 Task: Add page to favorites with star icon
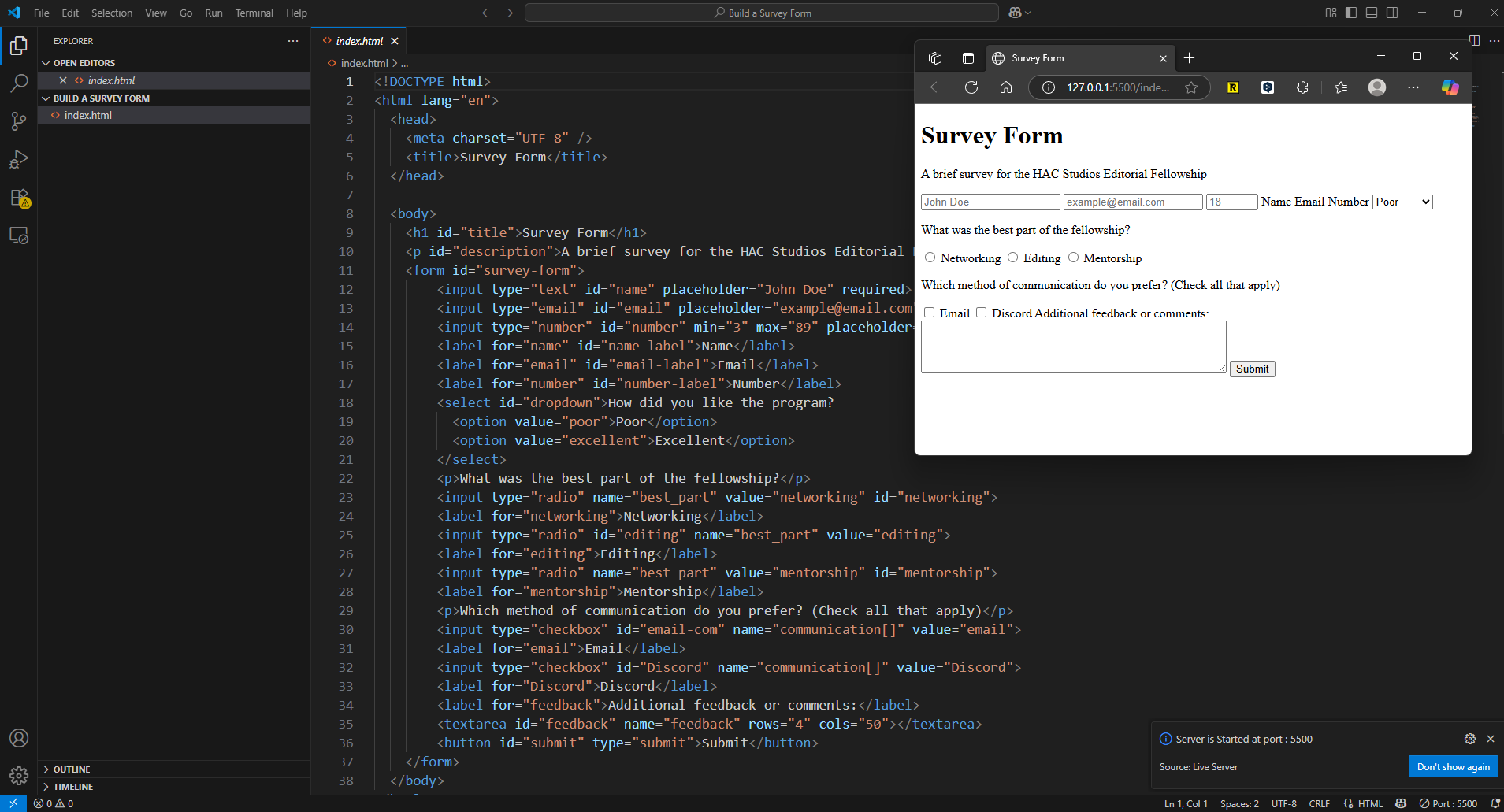1191,87
